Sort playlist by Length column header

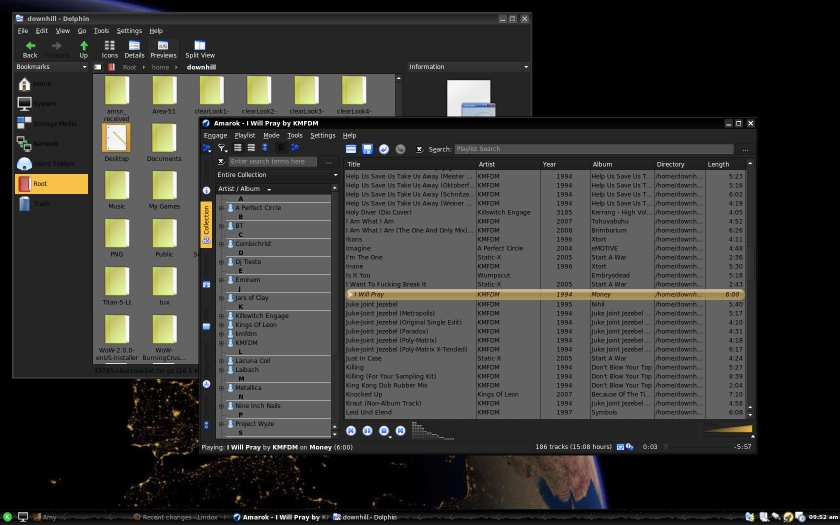pos(725,164)
